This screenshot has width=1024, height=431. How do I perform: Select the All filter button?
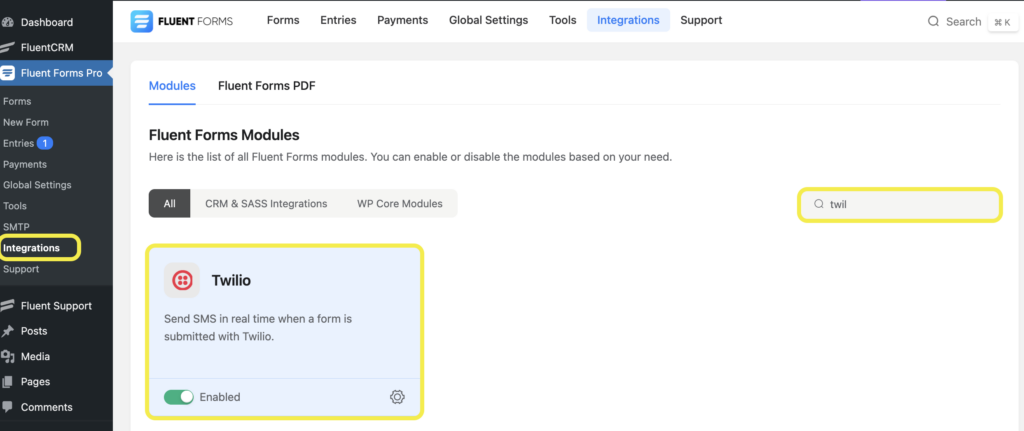170,204
